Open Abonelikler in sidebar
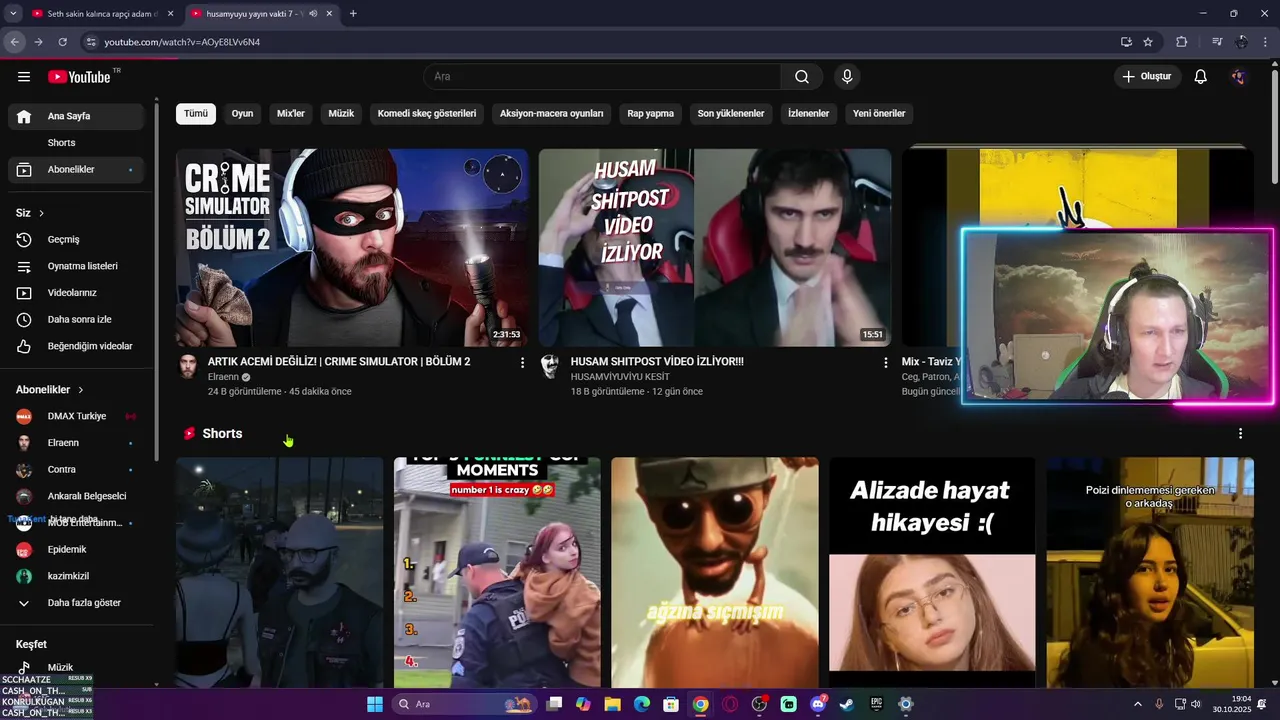The image size is (1280, 720). click(76, 170)
